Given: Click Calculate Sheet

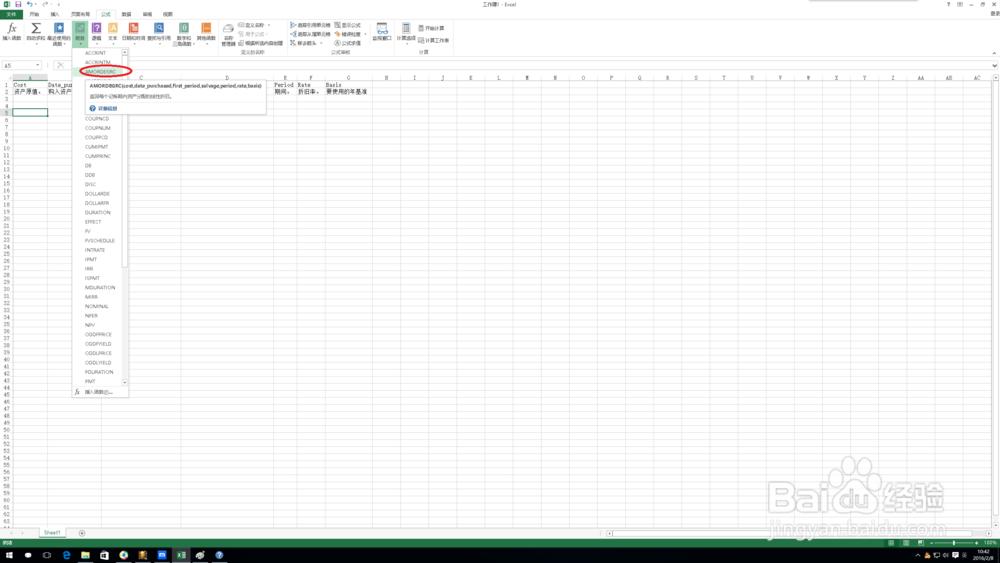Looking at the screenshot, I should (x=434, y=40).
